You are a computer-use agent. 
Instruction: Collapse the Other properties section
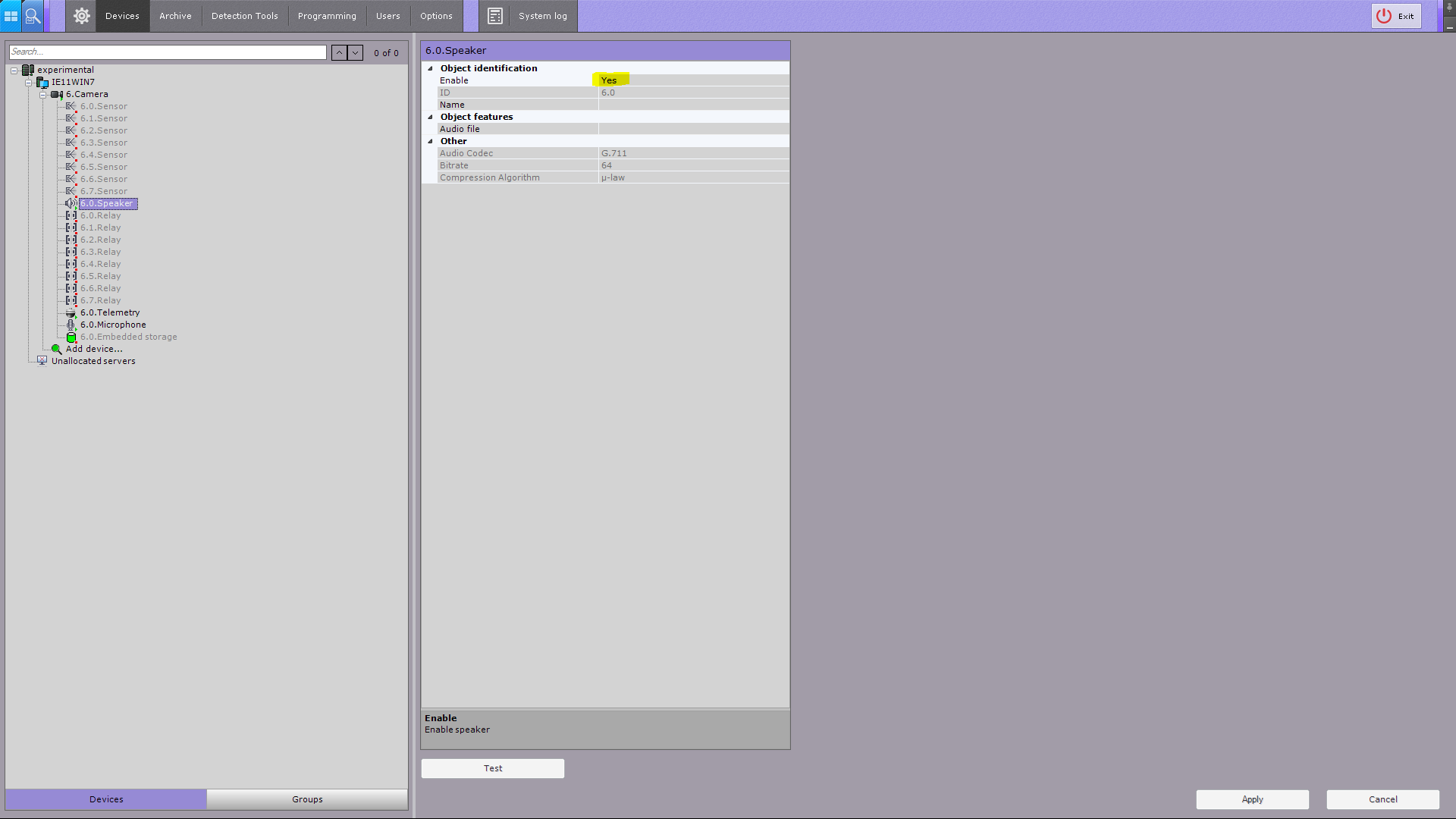click(x=430, y=141)
